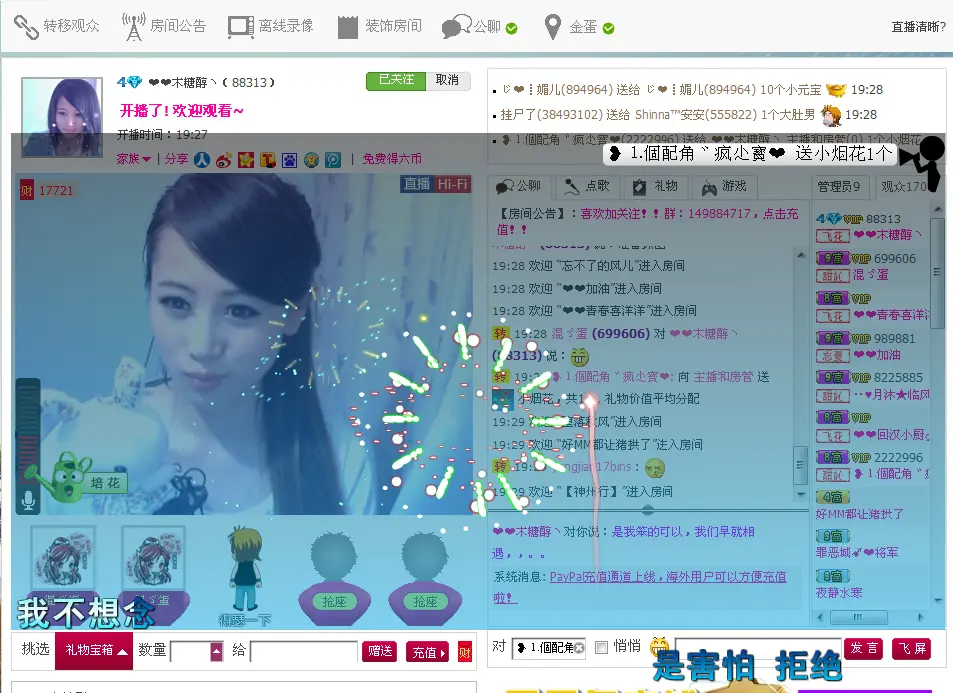Open the 数量 quantity dropdown arrow
Viewport: 953px width, 693px height.
click(216, 652)
